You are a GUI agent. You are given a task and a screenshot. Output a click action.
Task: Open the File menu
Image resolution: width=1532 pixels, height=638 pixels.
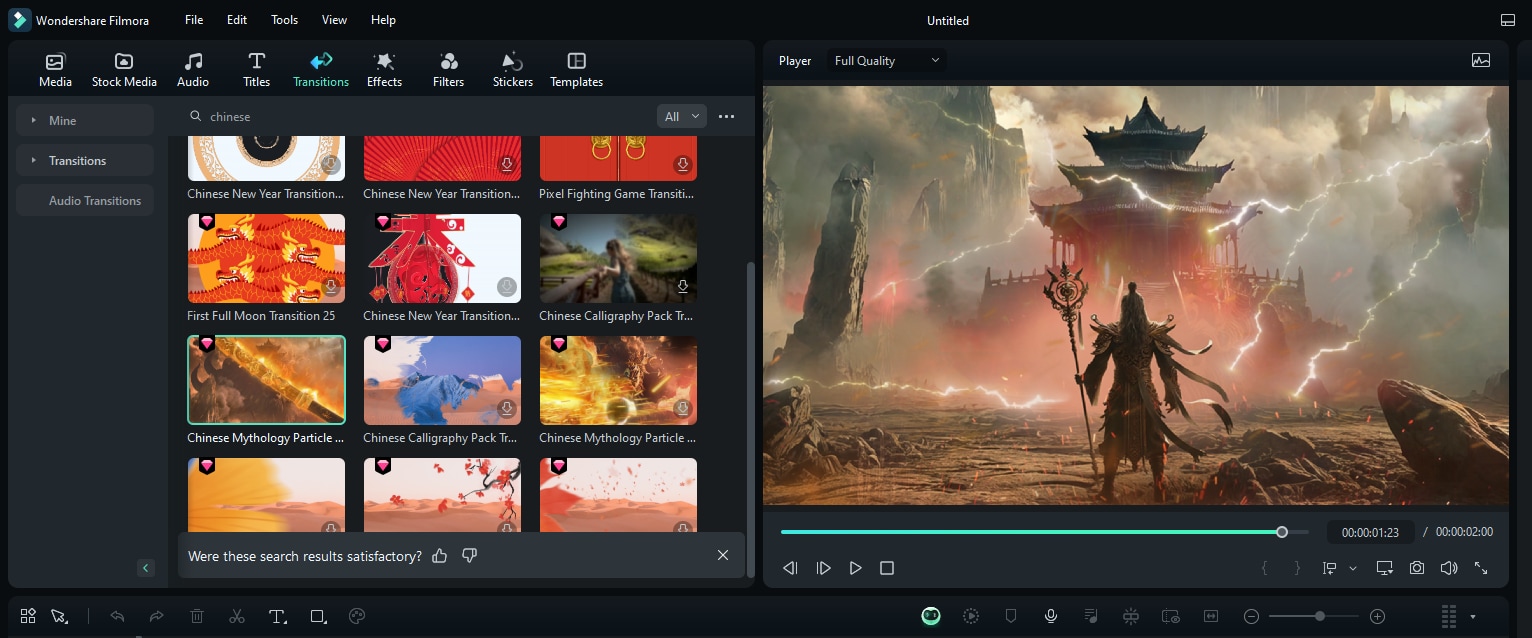tap(193, 19)
